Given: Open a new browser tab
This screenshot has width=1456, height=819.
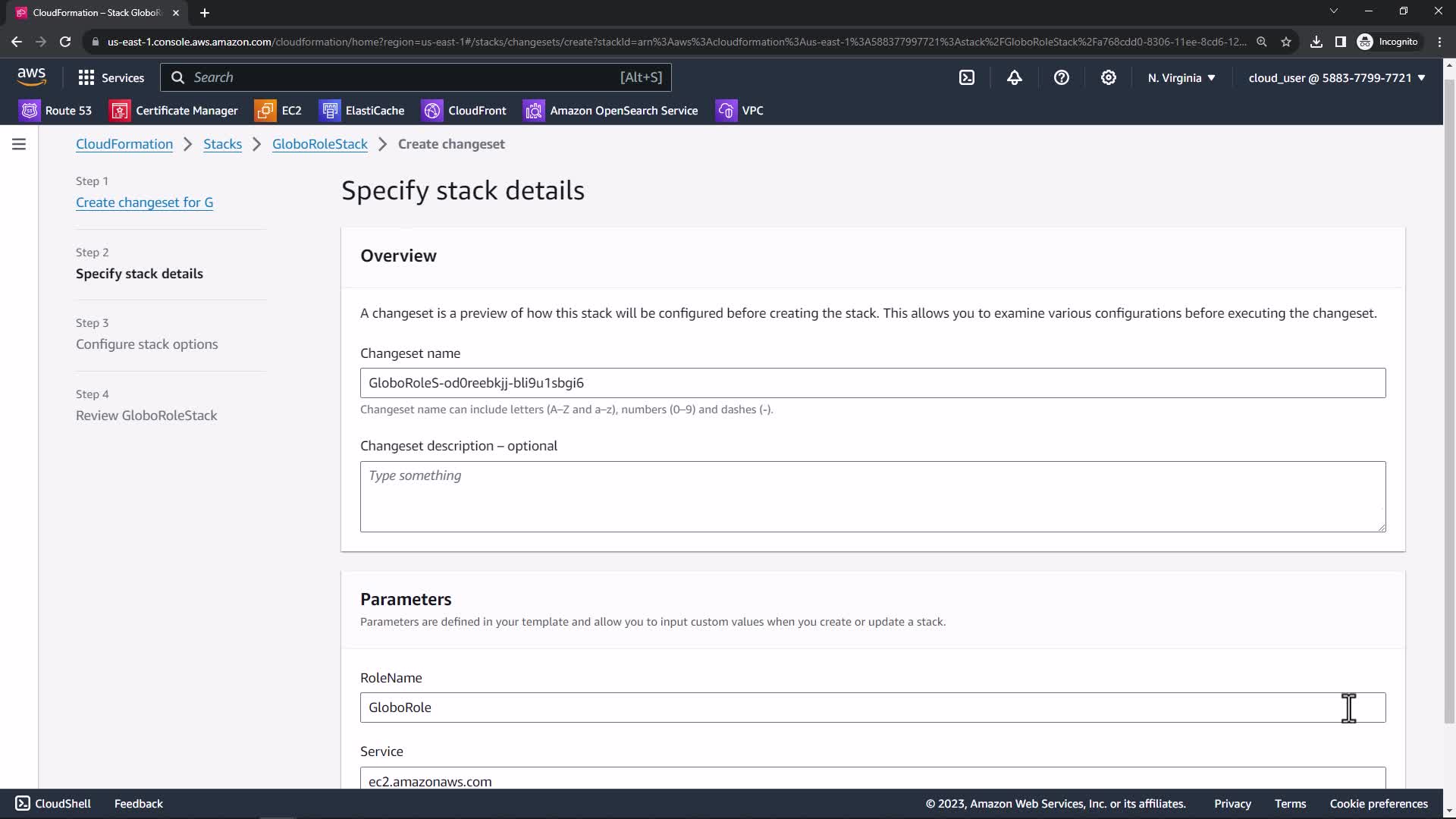Looking at the screenshot, I should (205, 13).
